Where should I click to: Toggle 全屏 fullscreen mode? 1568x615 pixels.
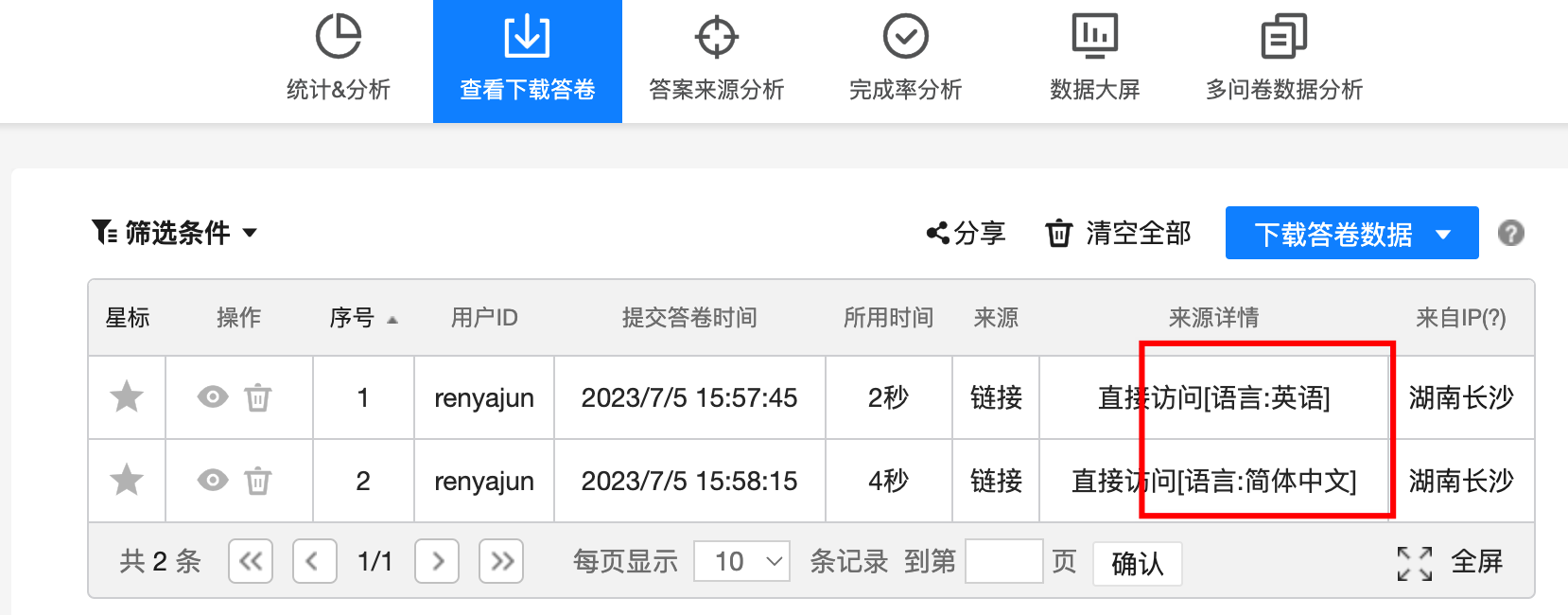coord(1451,562)
